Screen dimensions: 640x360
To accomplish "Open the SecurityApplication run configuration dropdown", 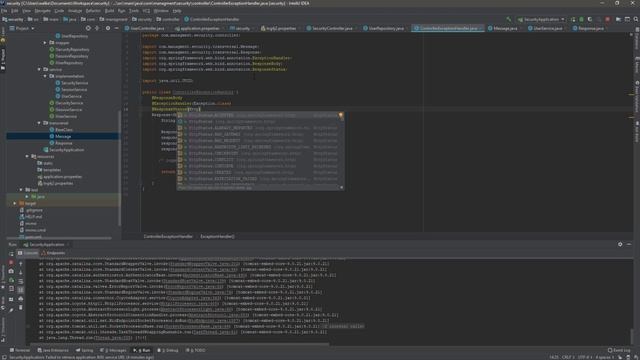I will [541, 19].
